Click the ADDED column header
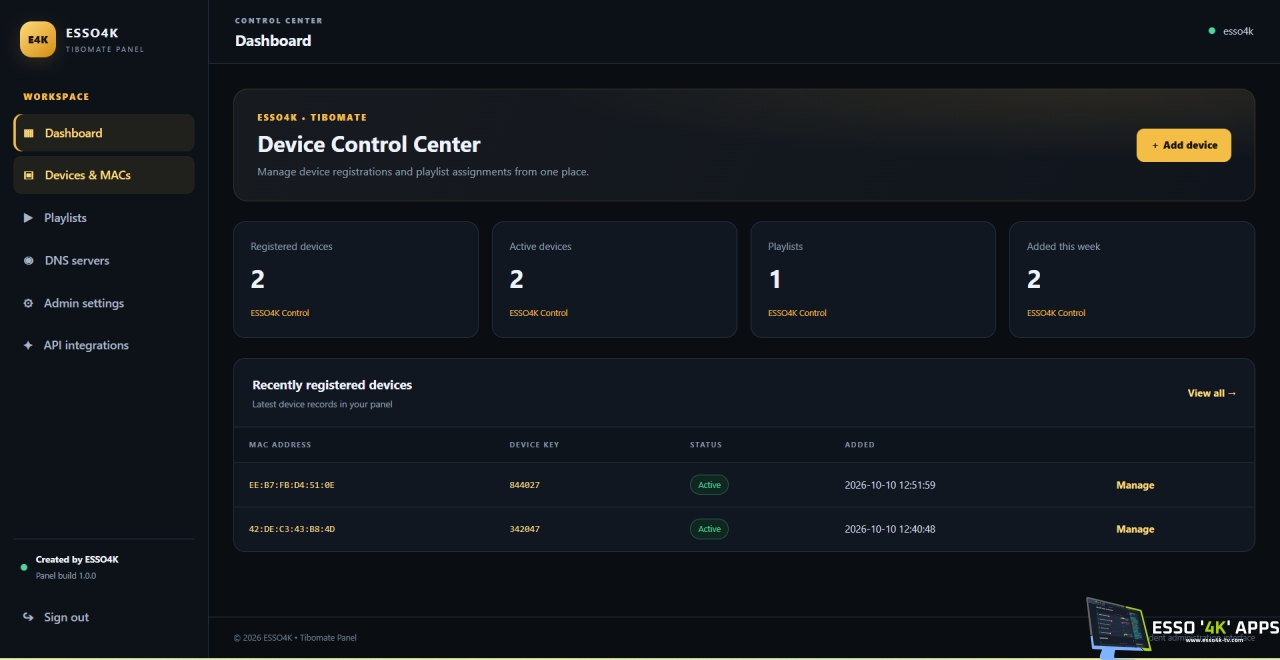This screenshot has width=1280, height=660. 860,445
